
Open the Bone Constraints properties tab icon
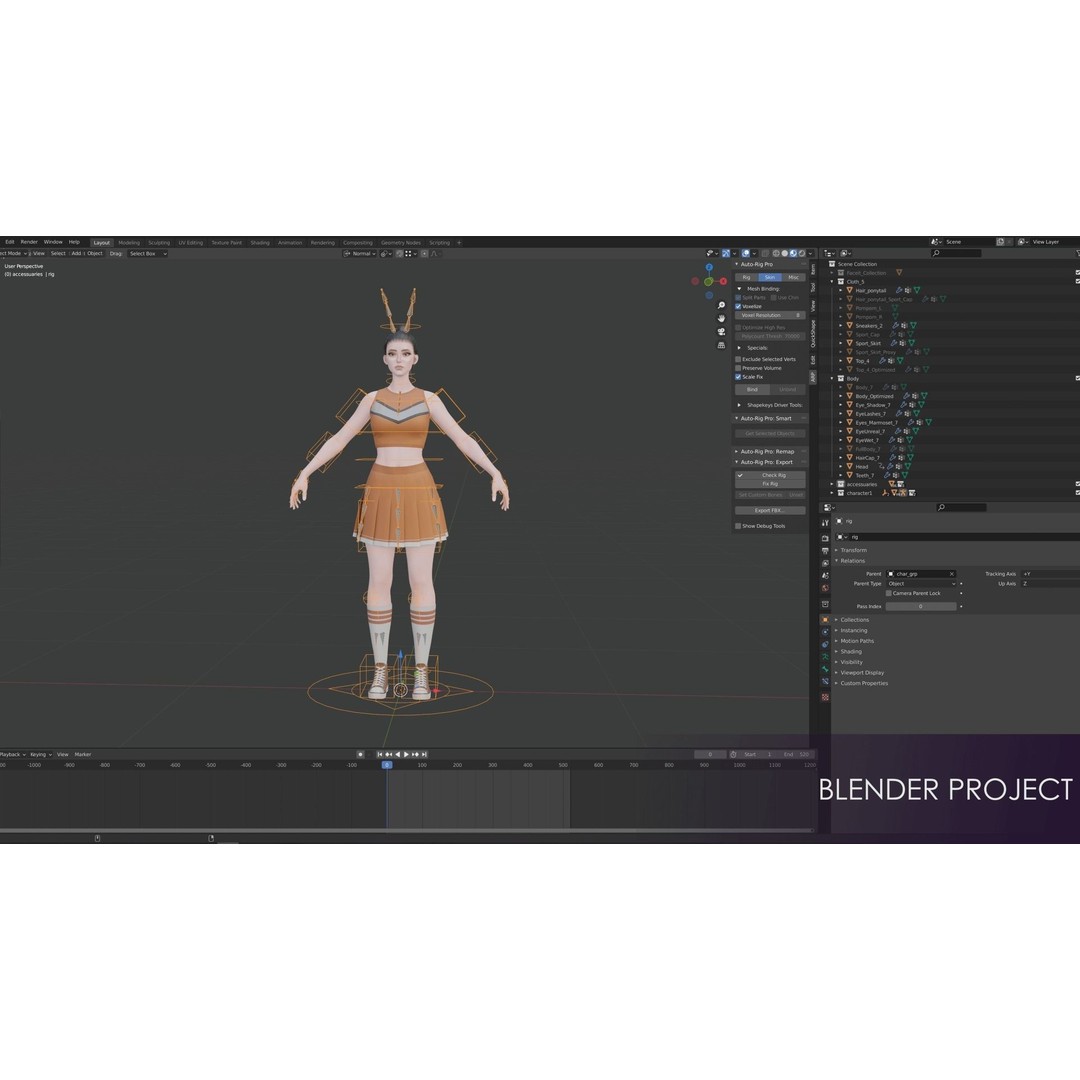[x=825, y=681]
